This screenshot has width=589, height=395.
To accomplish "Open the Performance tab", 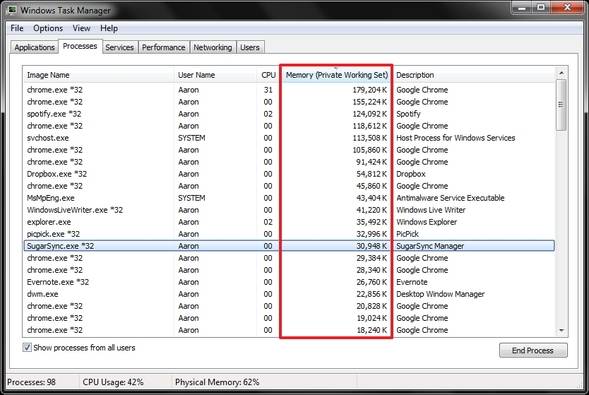I will click(x=163, y=47).
